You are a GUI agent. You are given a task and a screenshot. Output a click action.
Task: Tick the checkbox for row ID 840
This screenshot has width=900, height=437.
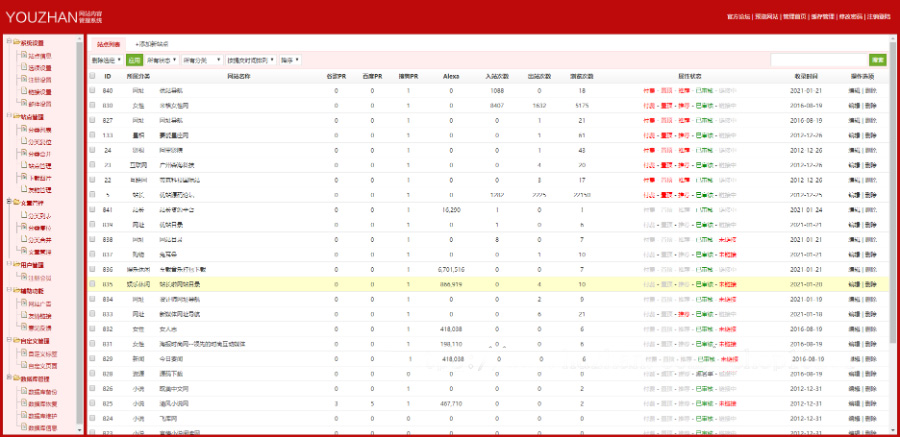pos(92,90)
